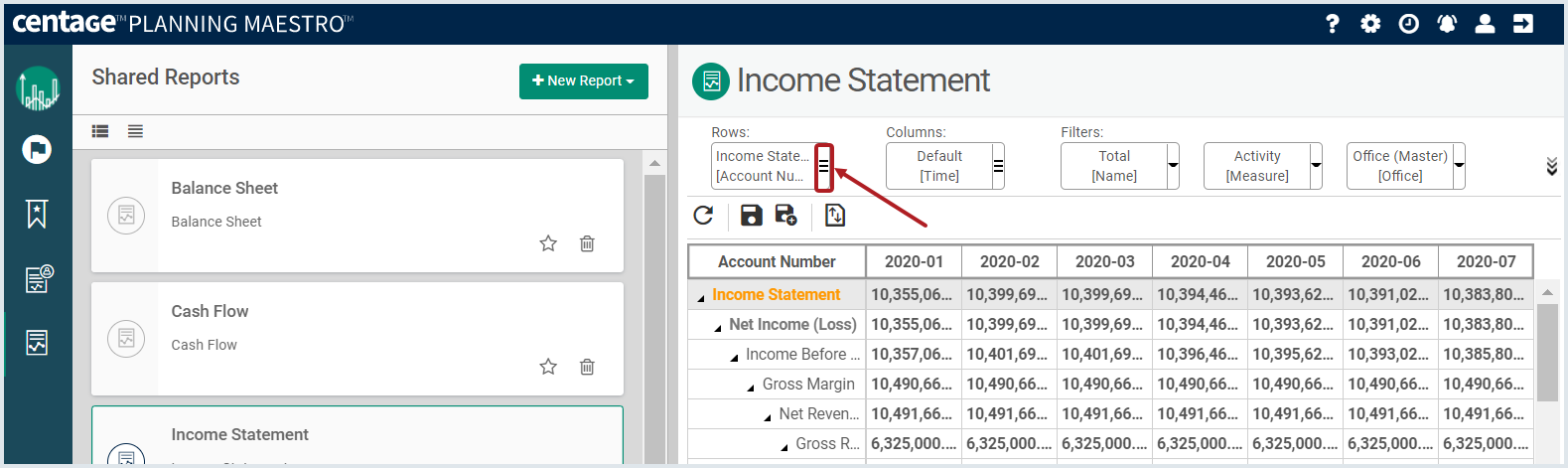Open the Income Statement report card title

point(239,434)
